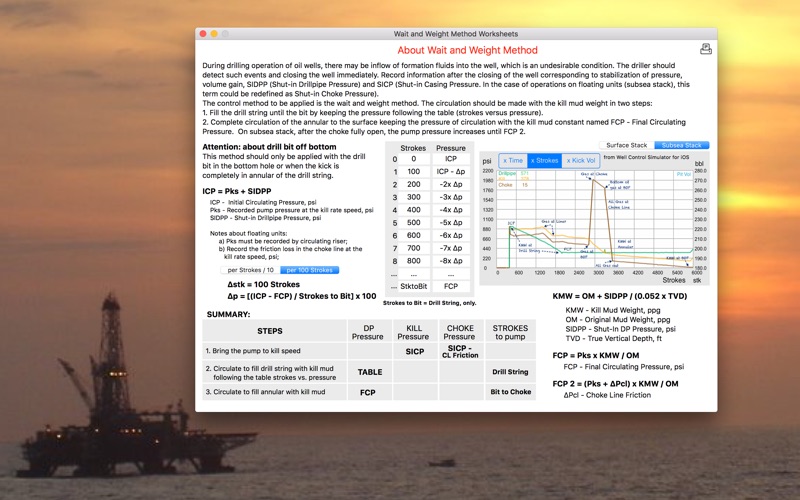This screenshot has width=800, height=500.
Task: Click the 'Drill String' summary cell
Action: click(510, 372)
